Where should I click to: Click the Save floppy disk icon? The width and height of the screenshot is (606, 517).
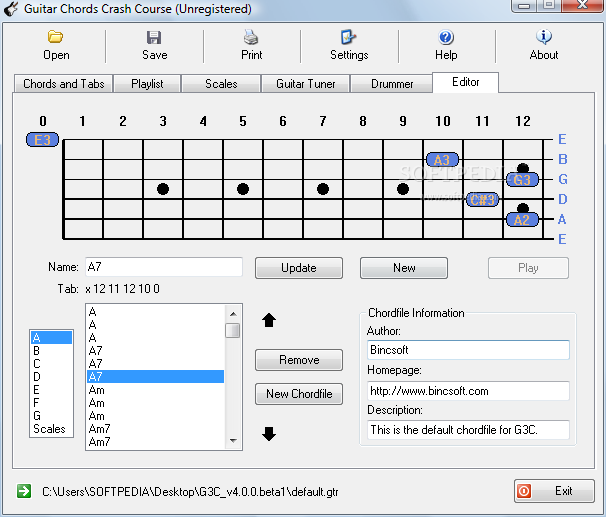(x=154, y=37)
